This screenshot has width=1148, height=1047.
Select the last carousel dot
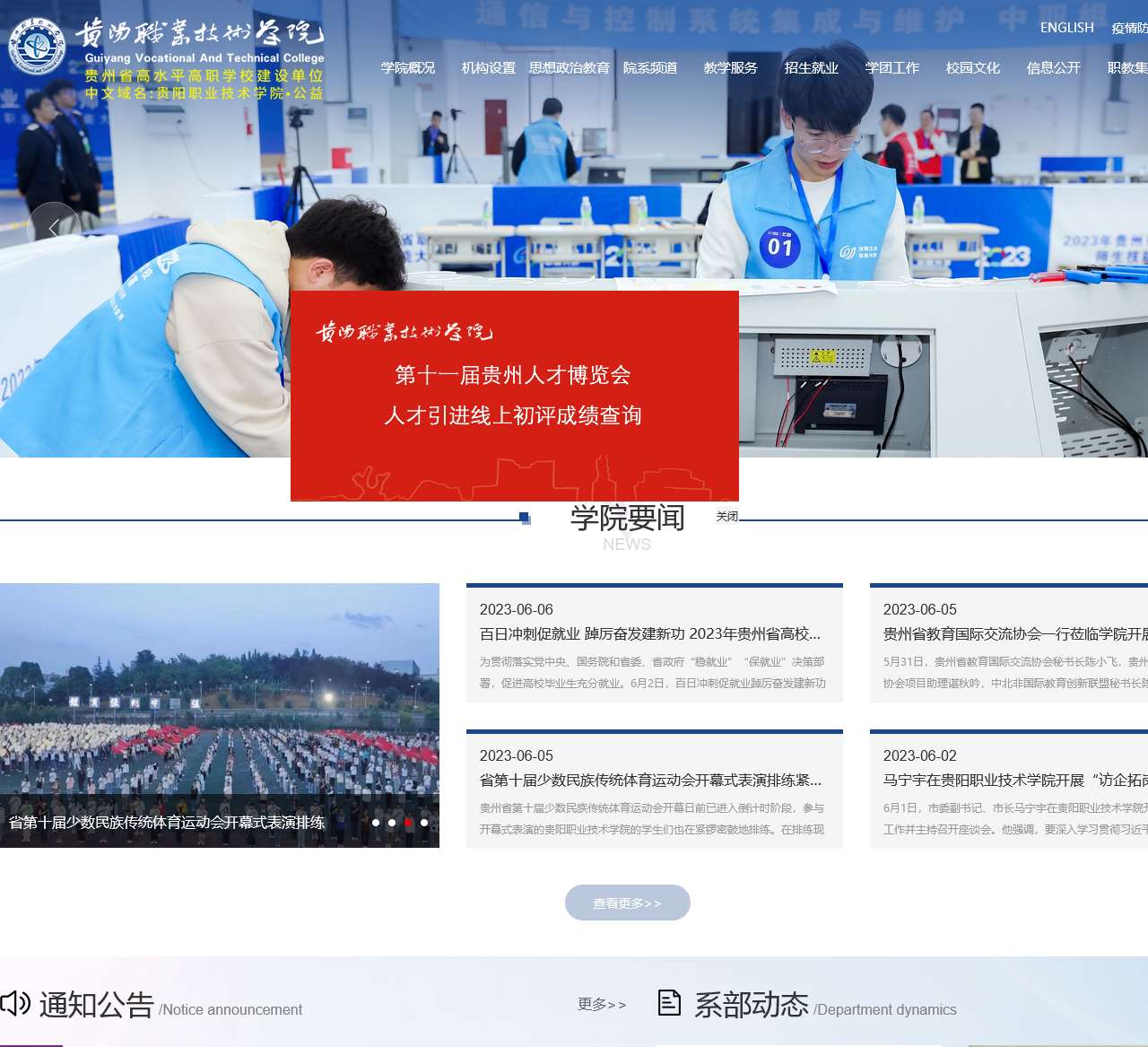[424, 823]
